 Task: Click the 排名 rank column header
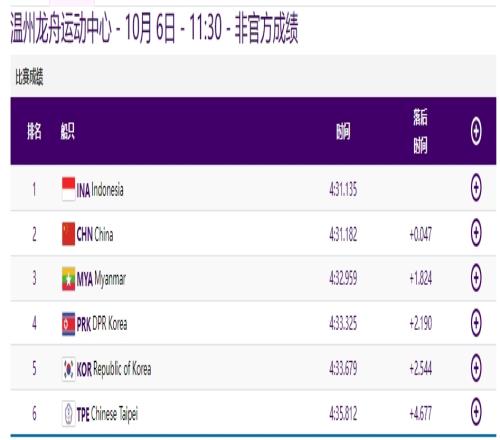pos(34,131)
